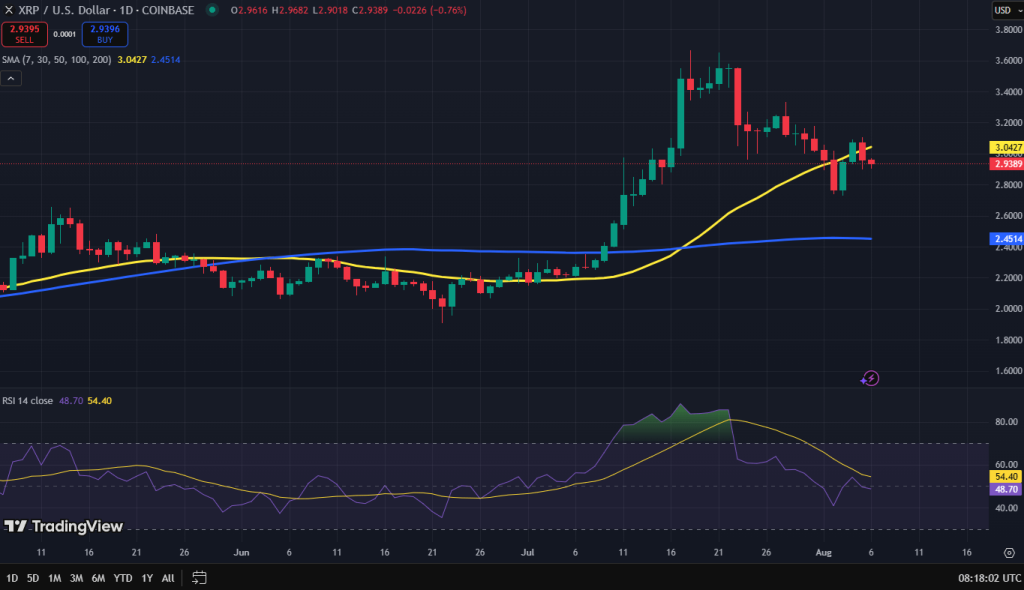Click the X icon next to the symbol name
The width and height of the screenshot is (1024, 590).
click(11, 8)
